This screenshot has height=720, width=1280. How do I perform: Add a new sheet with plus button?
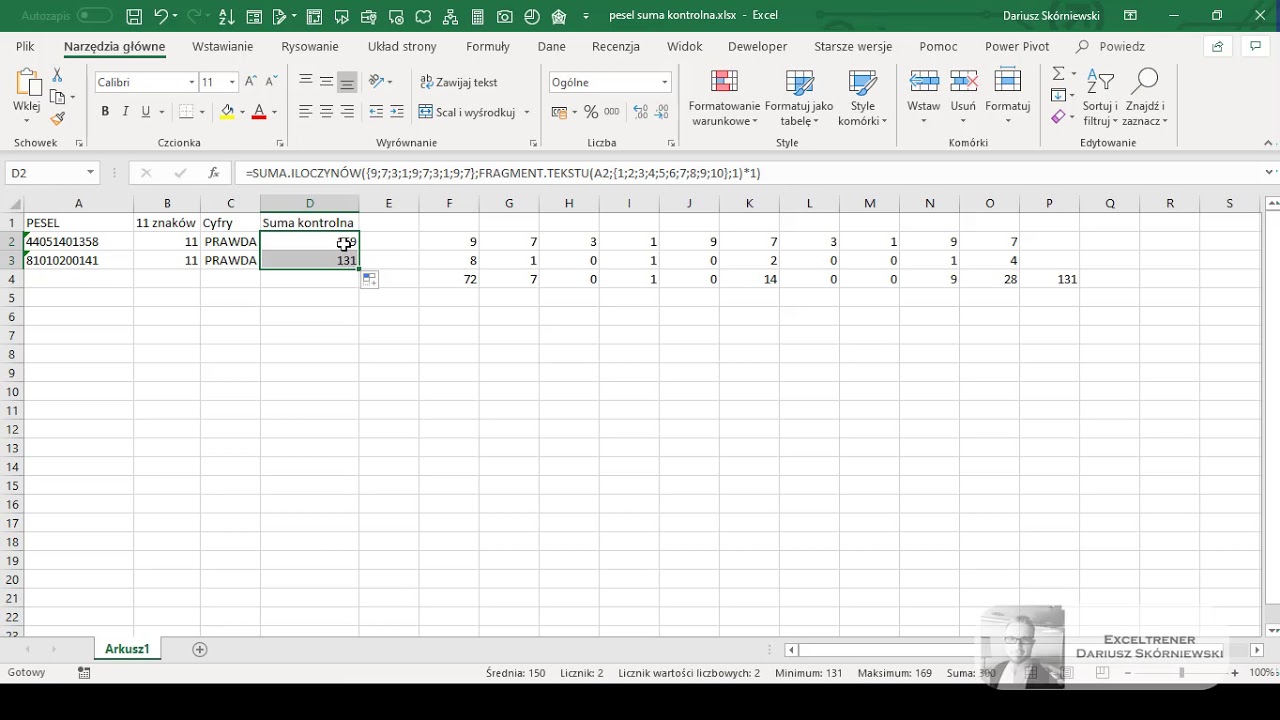[x=199, y=649]
